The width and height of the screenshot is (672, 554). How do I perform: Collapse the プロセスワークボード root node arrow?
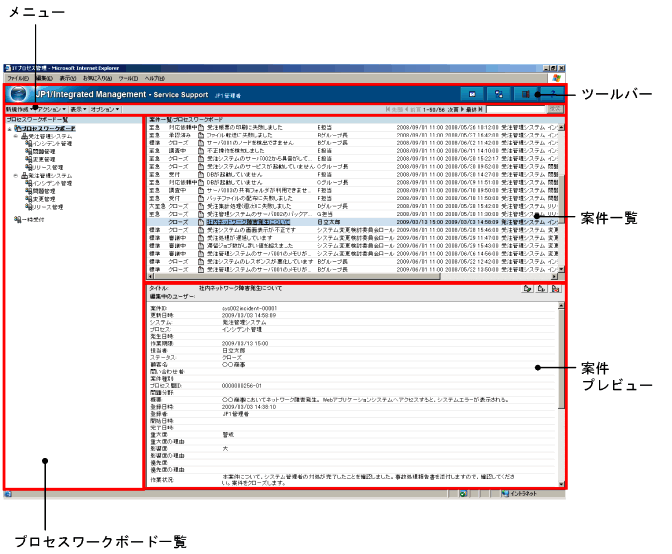pyautogui.click(x=9, y=129)
